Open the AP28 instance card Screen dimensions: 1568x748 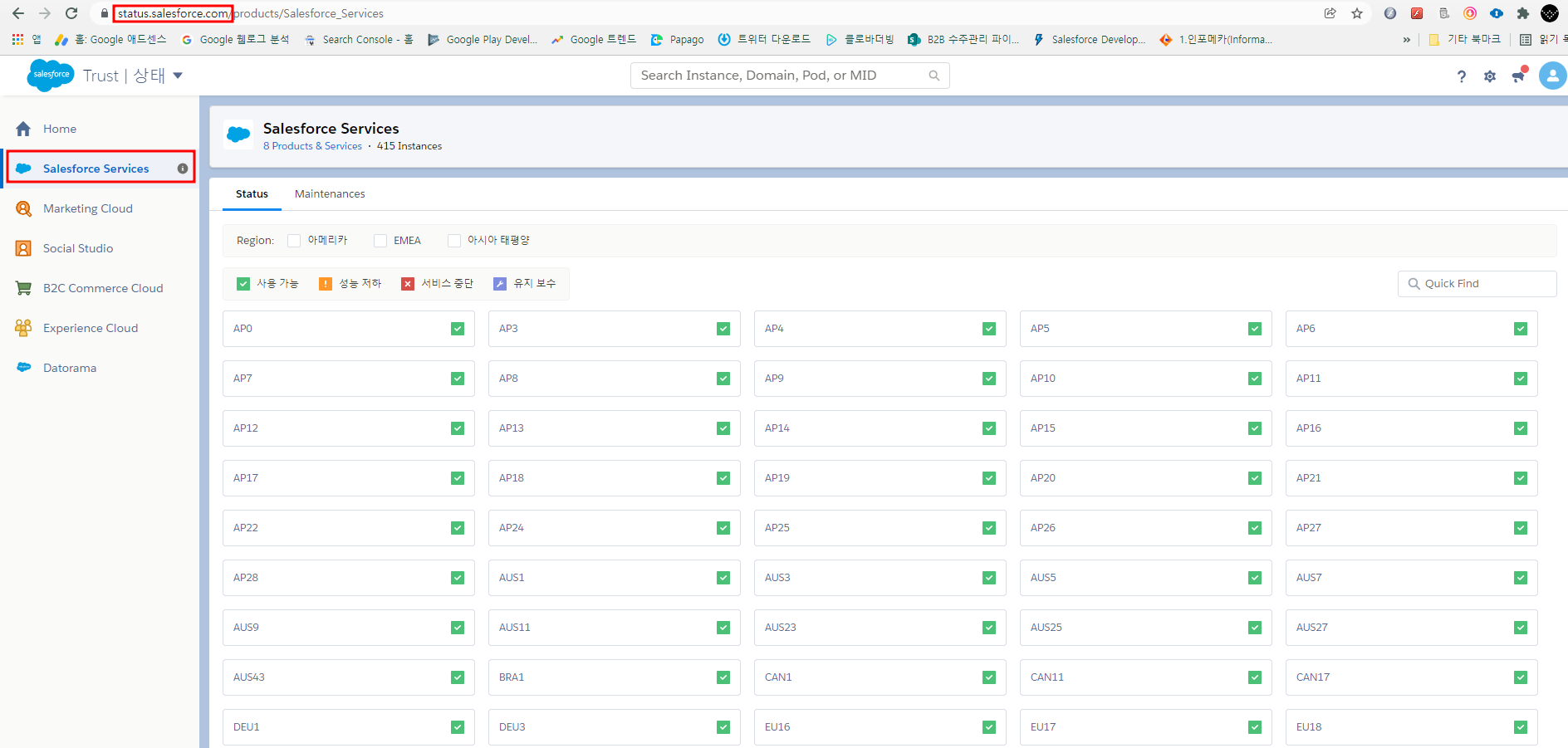(x=349, y=578)
